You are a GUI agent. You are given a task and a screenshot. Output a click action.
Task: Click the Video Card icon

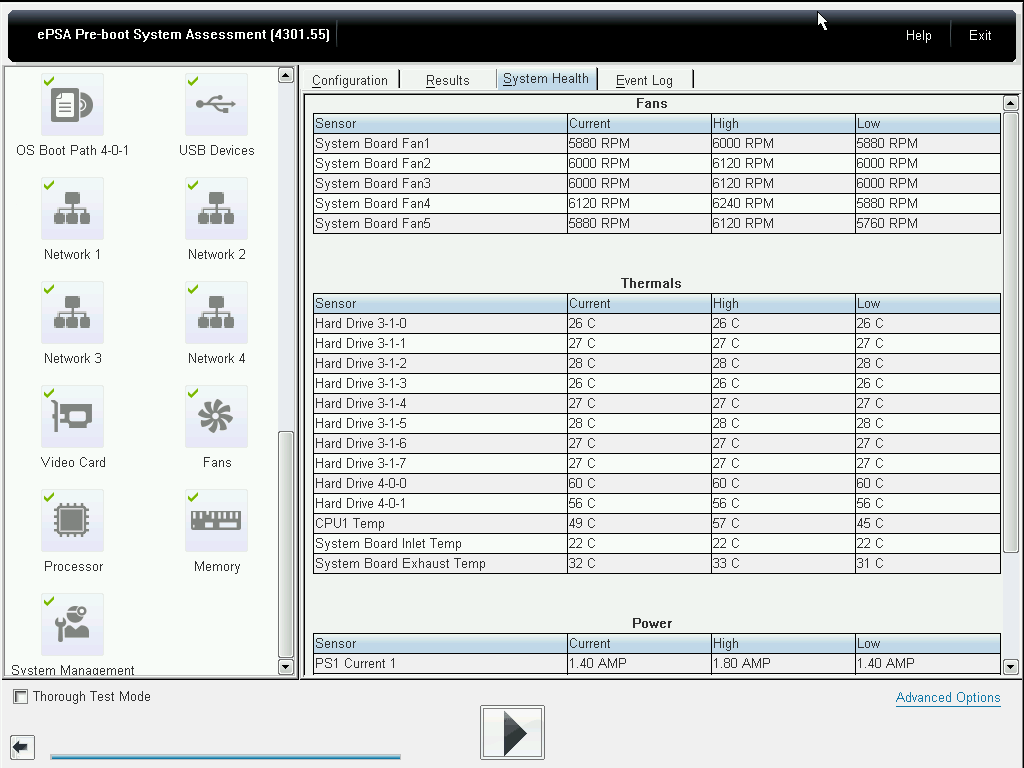pyautogui.click(x=72, y=418)
